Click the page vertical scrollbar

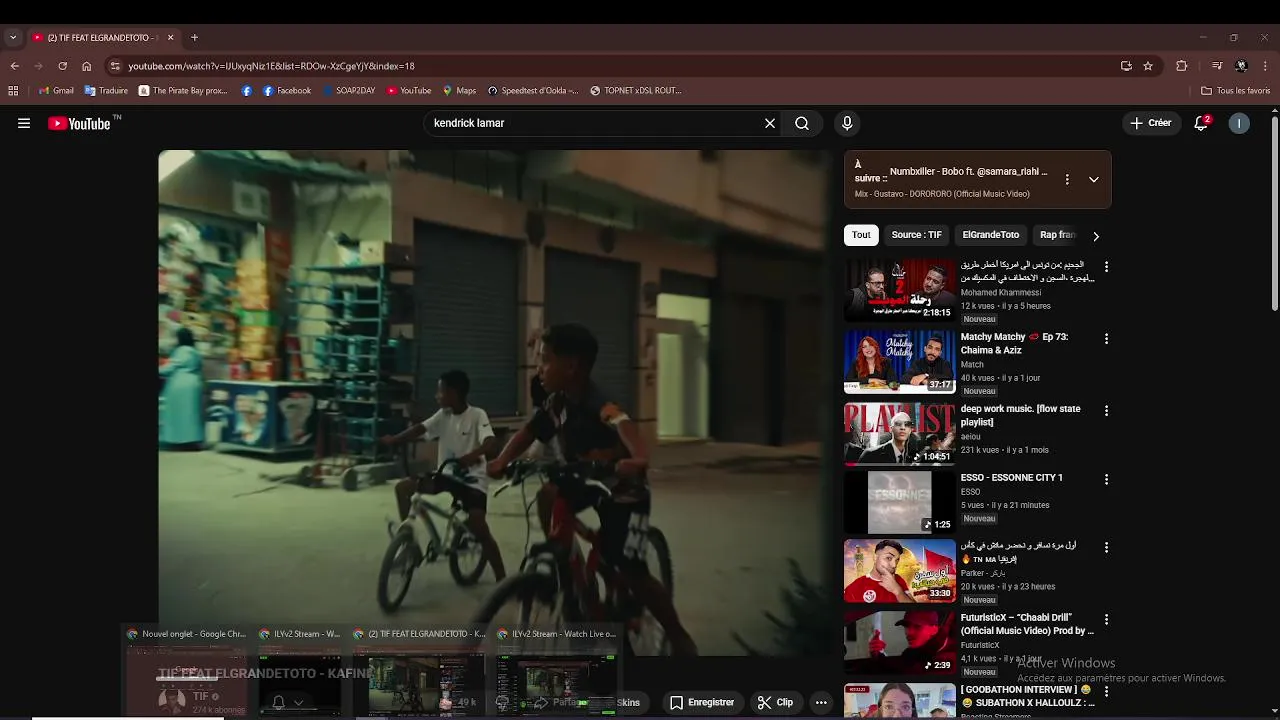click(1274, 212)
